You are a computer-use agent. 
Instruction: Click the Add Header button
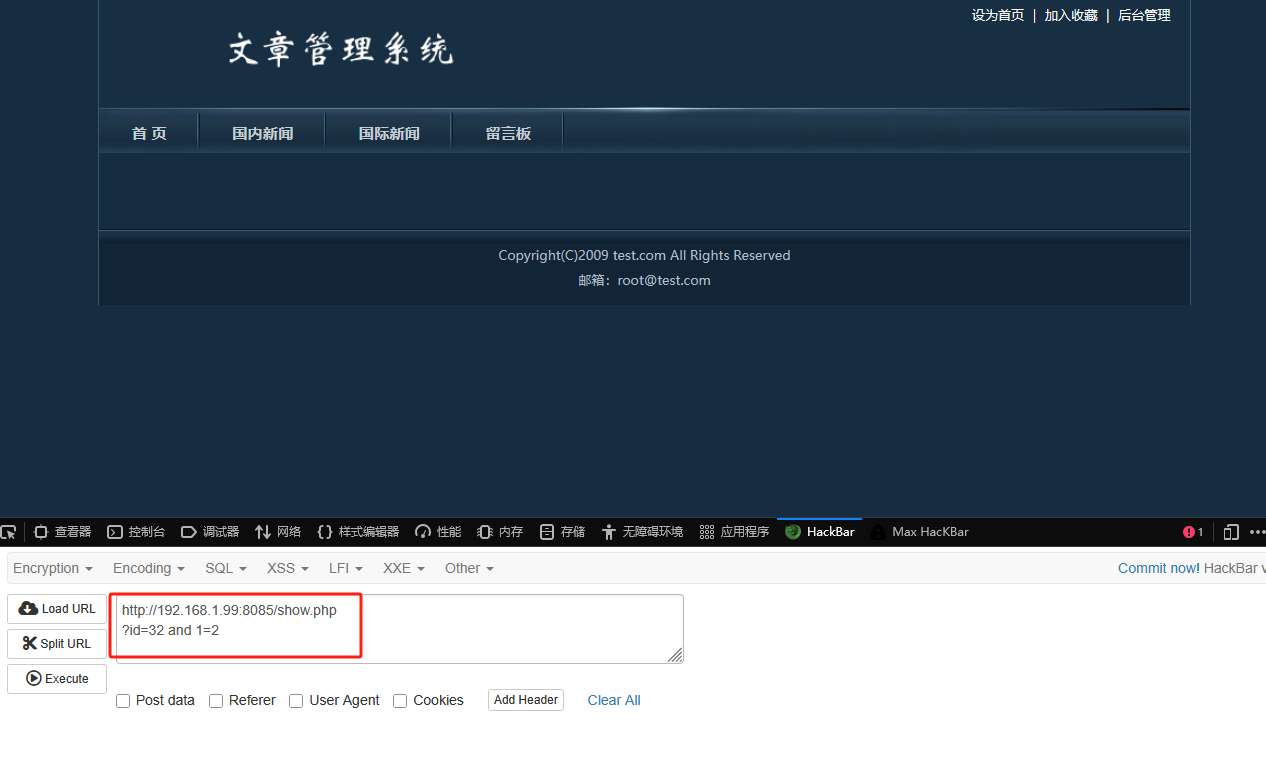point(526,700)
